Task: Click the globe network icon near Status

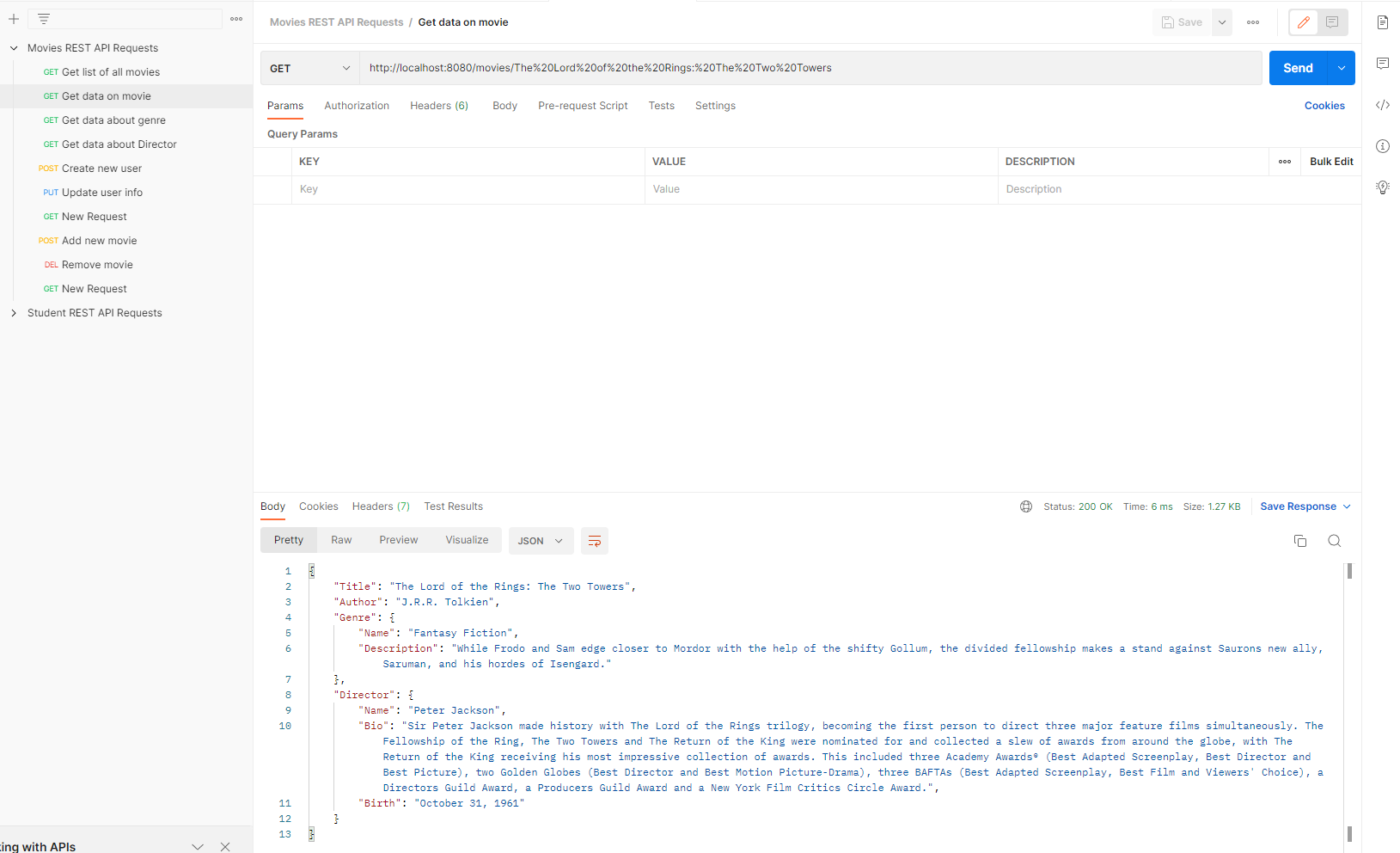Action: click(1026, 506)
